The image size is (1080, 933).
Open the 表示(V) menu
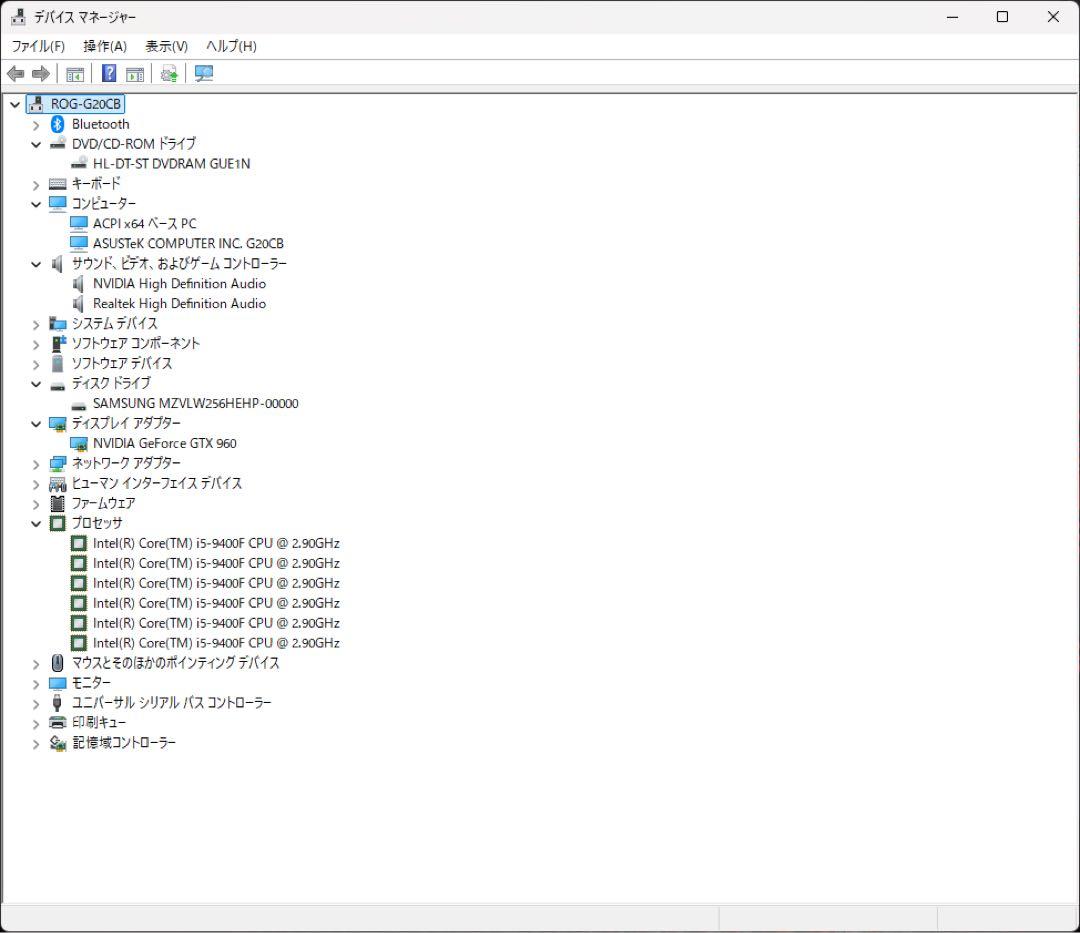166,46
